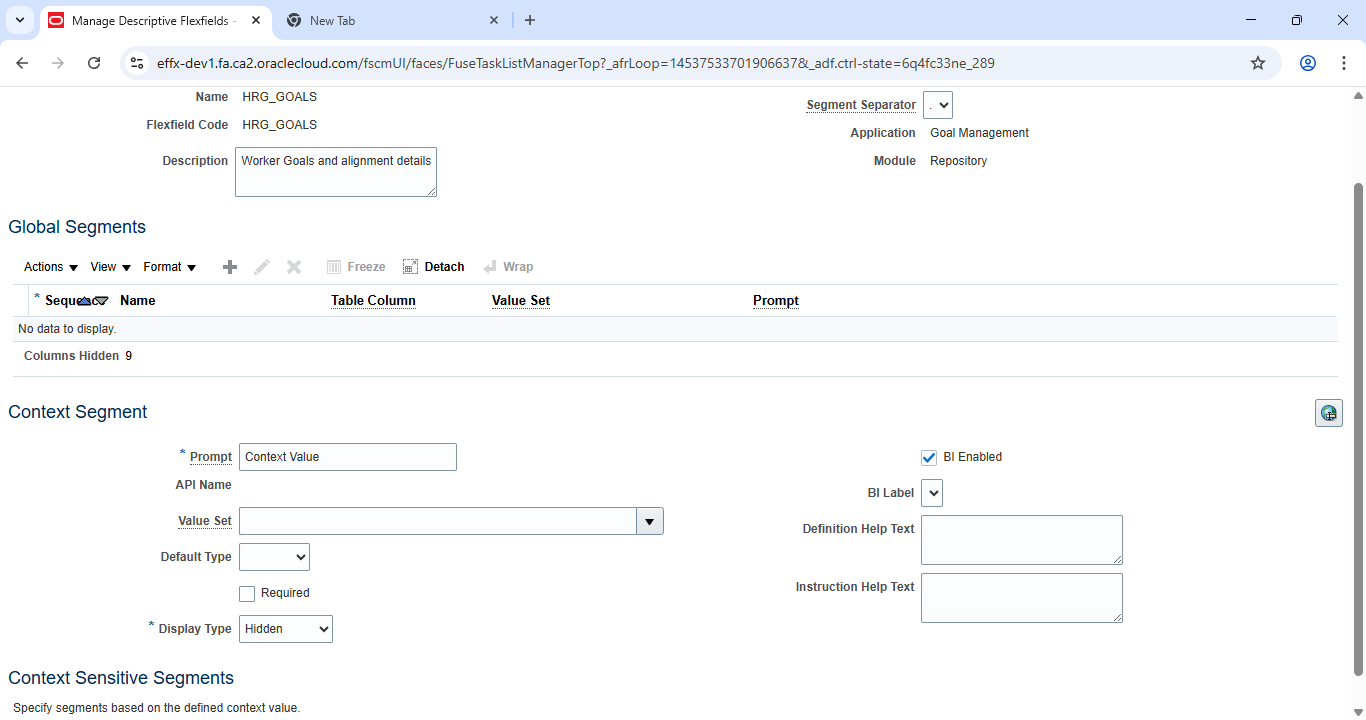
Task: Click the Name column header
Action: coord(138,301)
